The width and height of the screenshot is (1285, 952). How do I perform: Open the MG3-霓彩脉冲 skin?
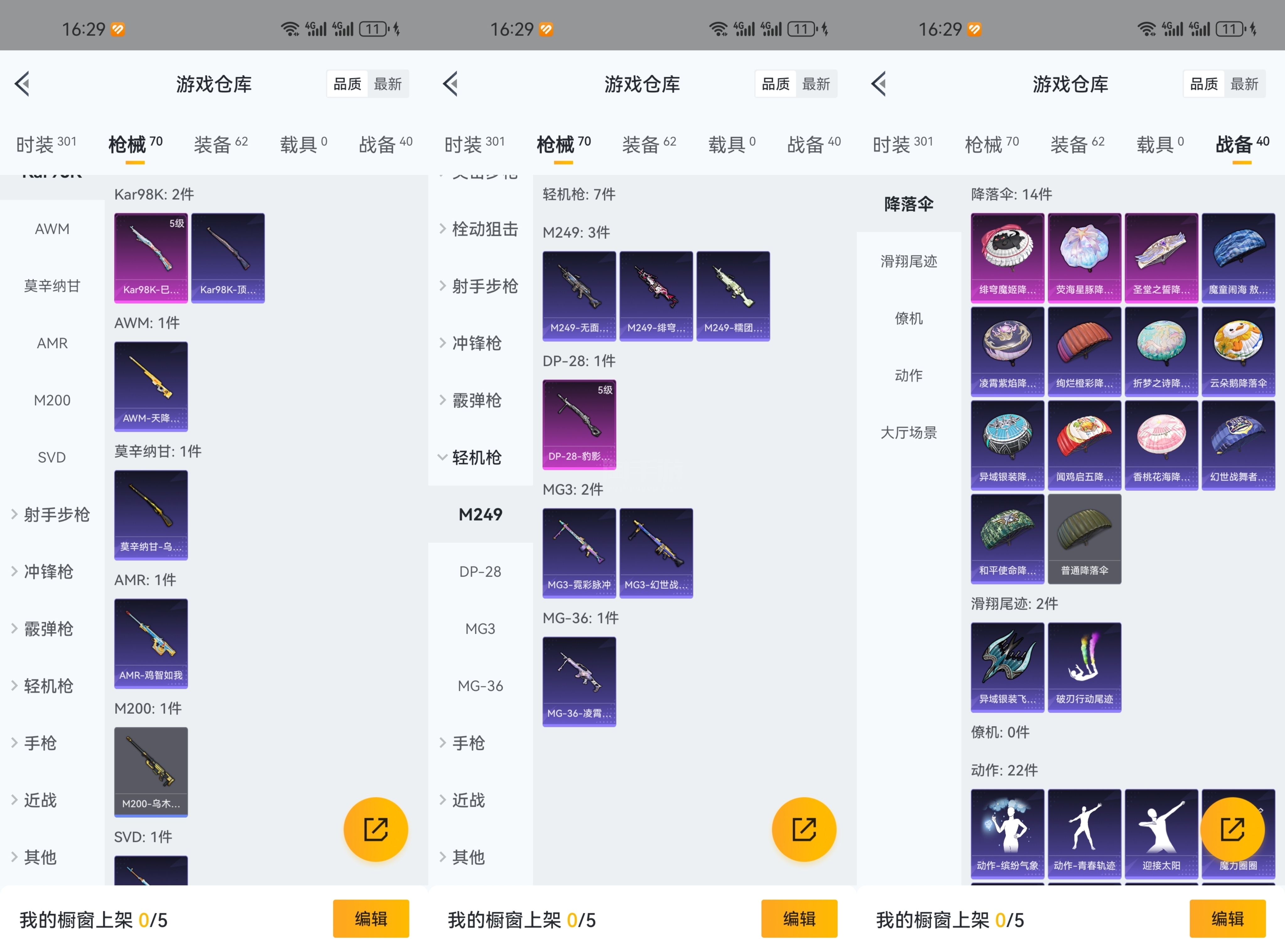[579, 553]
